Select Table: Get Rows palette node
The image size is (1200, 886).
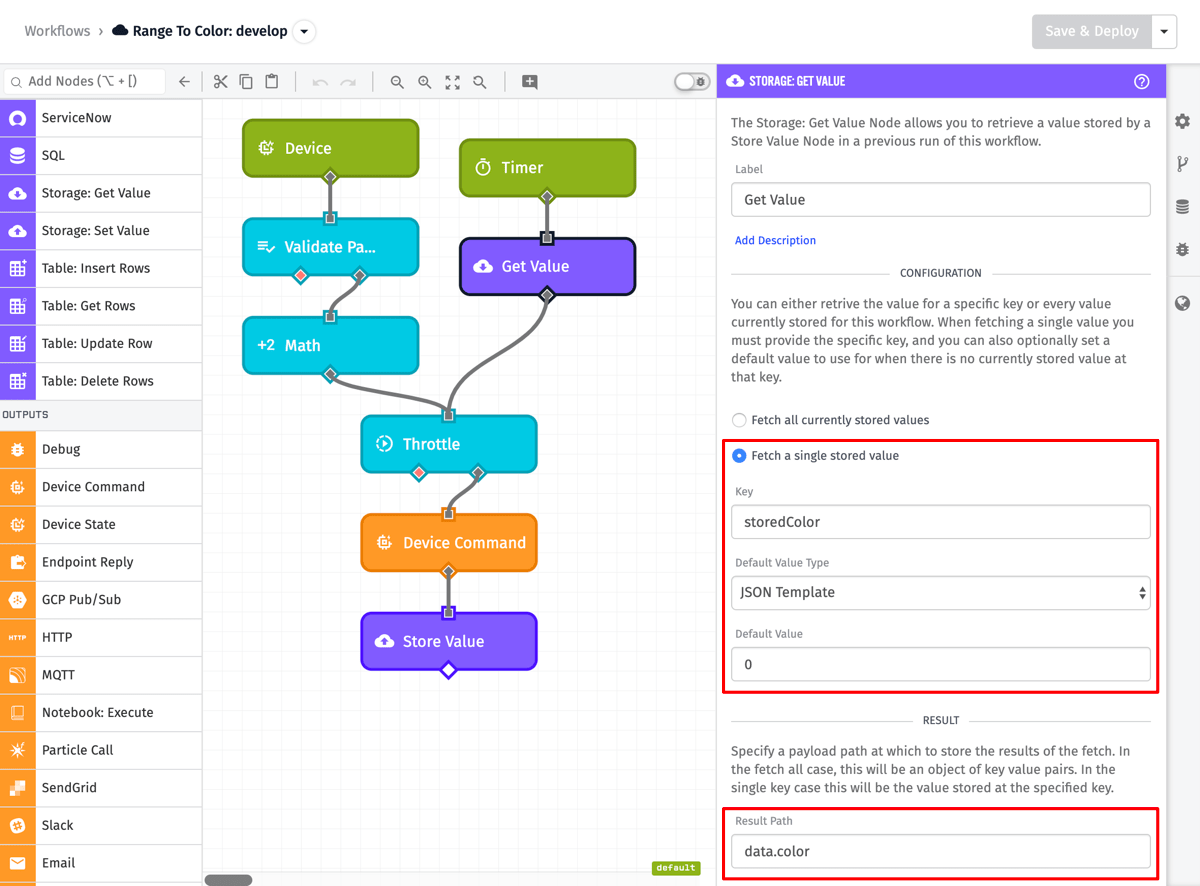pos(101,306)
